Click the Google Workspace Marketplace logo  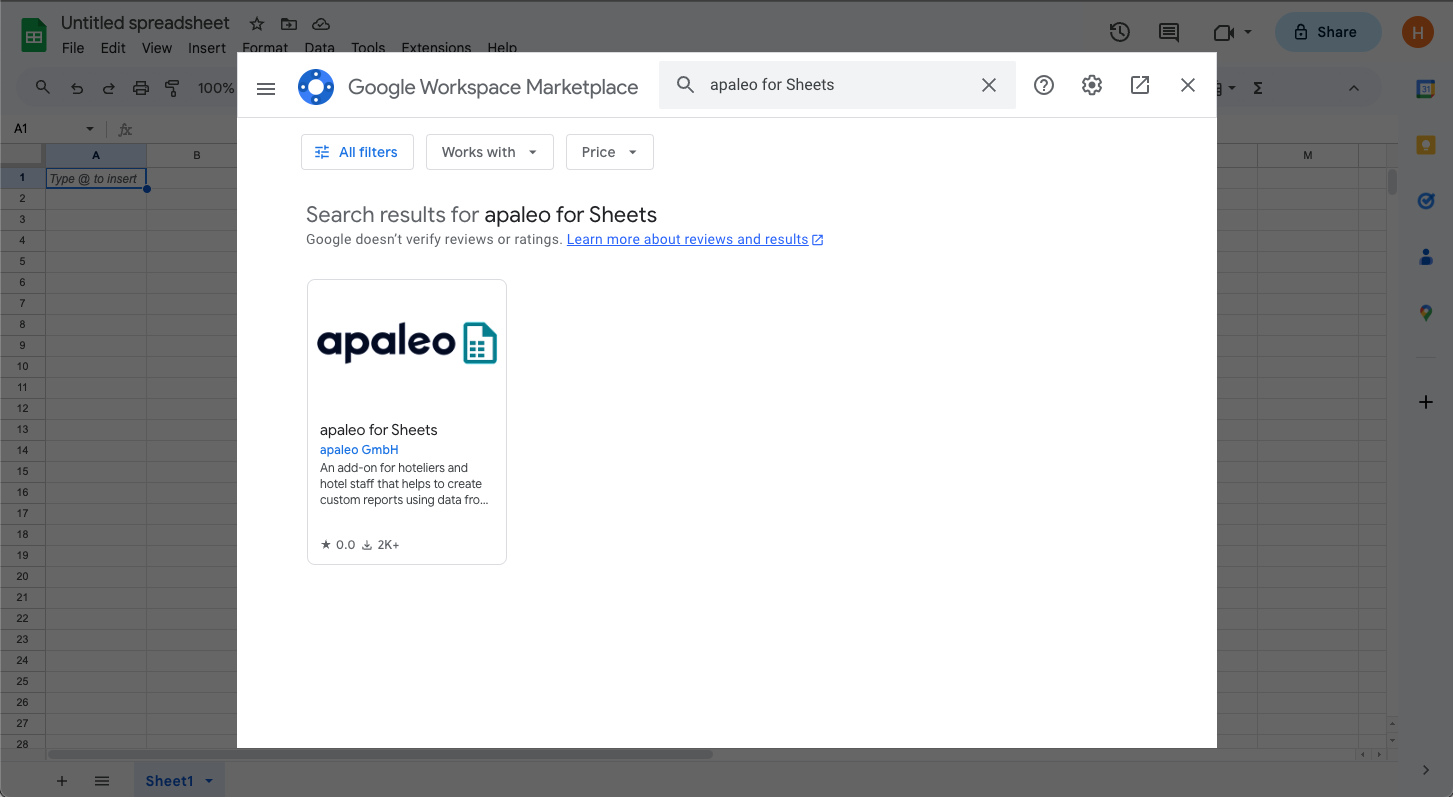pyautogui.click(x=316, y=87)
